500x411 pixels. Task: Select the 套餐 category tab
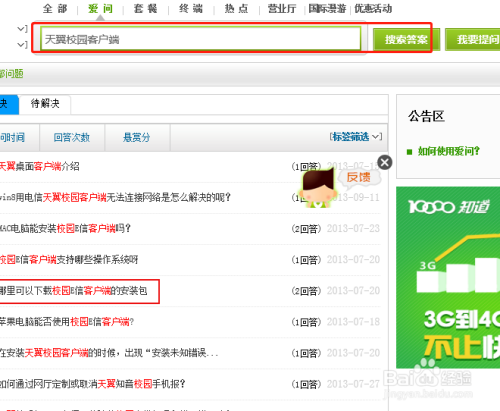145,9
